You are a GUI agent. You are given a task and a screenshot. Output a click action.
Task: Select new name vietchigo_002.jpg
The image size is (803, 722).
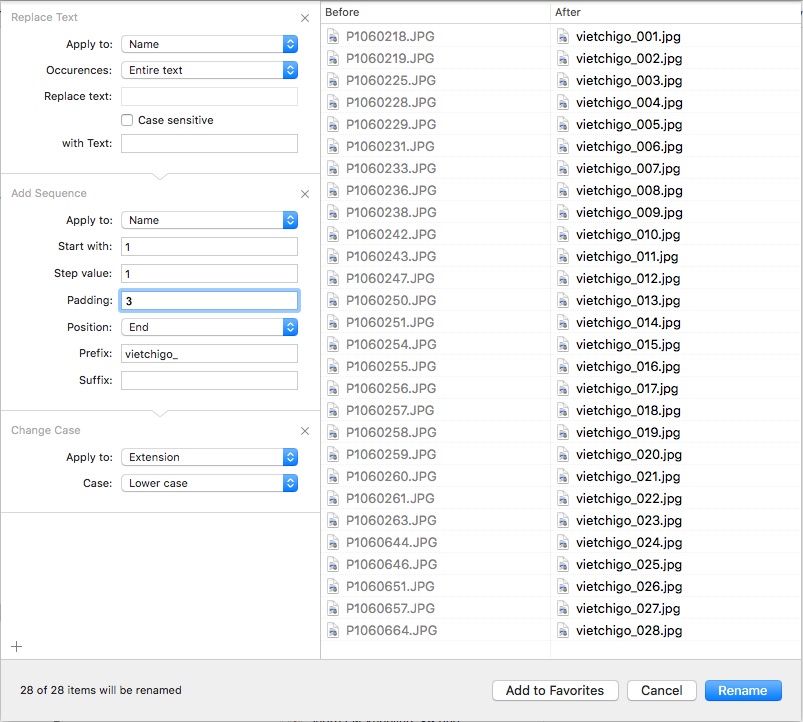click(x=629, y=59)
